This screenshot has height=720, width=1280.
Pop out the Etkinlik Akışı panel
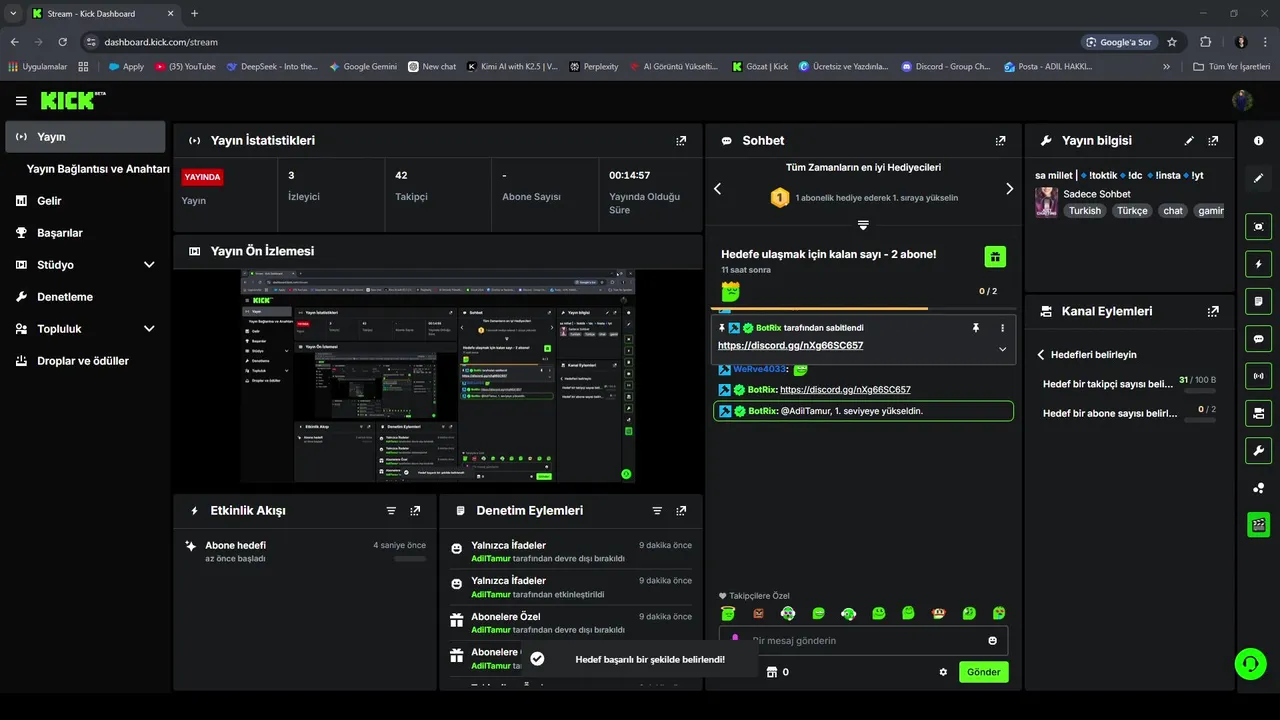point(415,511)
